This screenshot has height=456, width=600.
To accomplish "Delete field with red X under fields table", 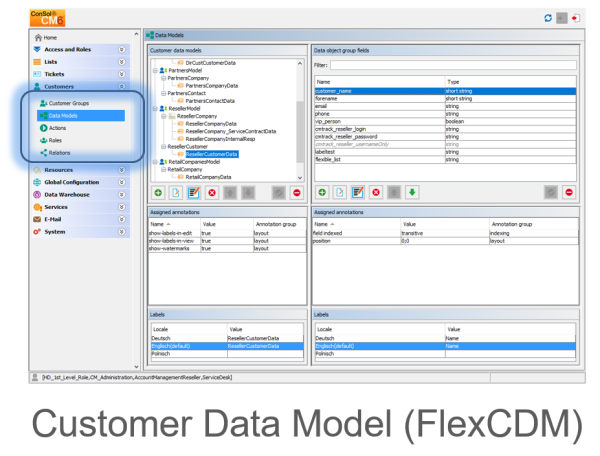I will click(376, 192).
